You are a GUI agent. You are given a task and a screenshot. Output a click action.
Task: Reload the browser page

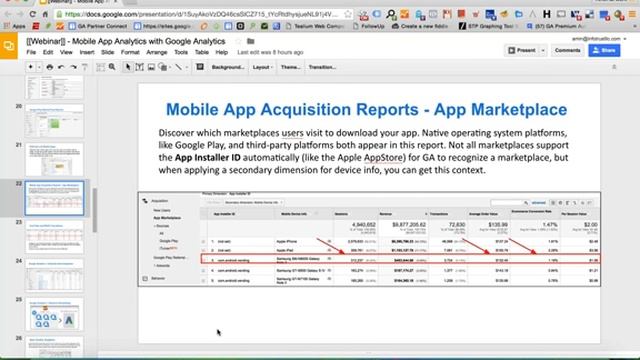pos(32,14)
